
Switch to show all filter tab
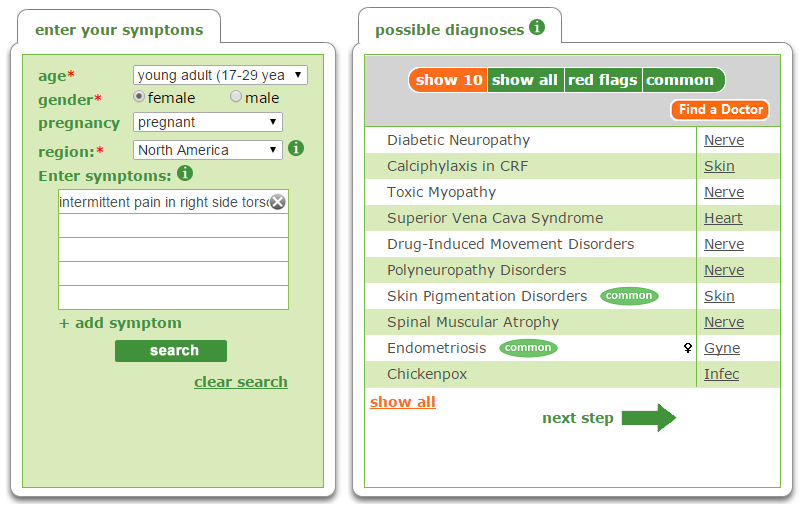[525, 80]
